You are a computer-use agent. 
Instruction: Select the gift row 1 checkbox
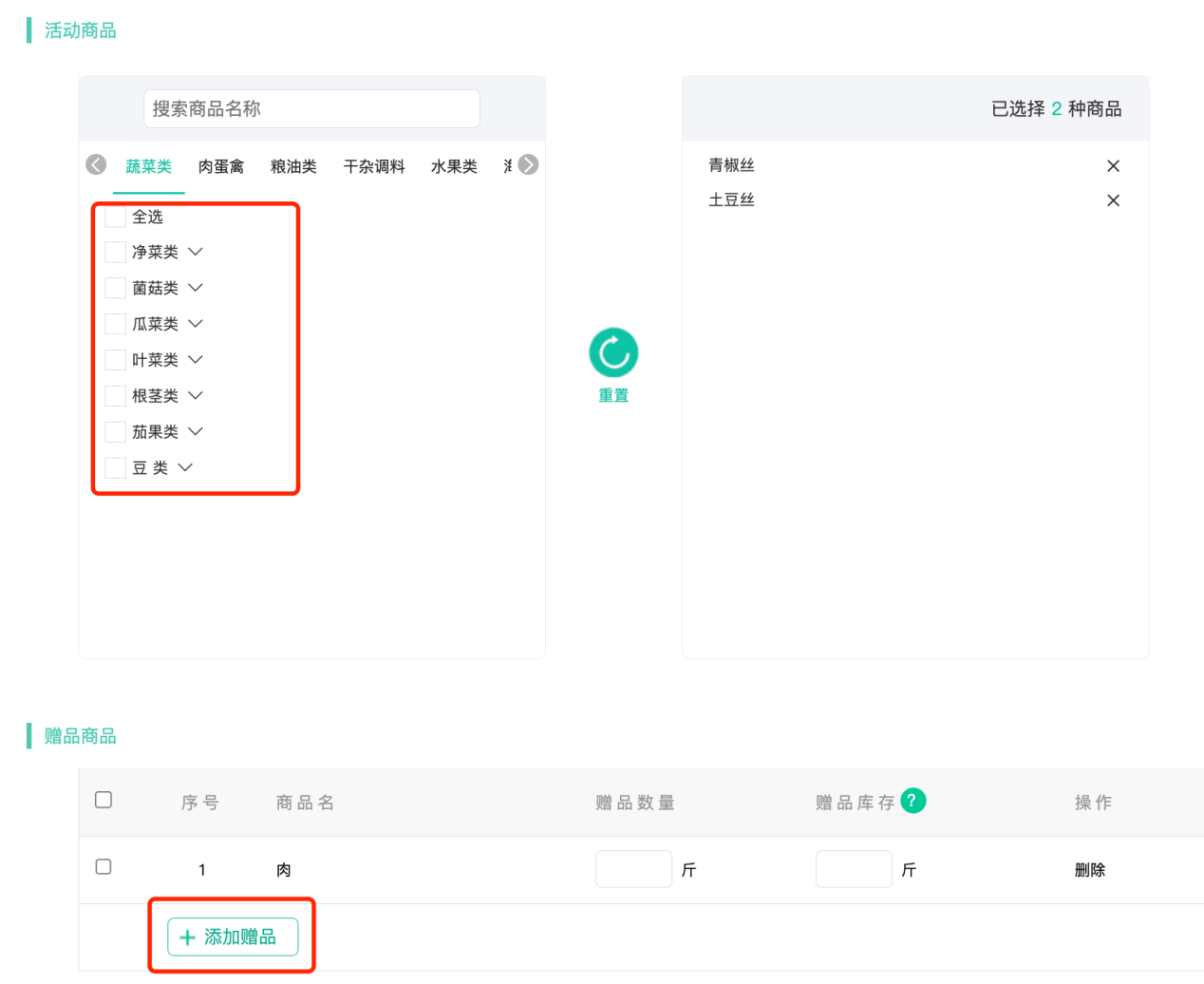click(x=103, y=867)
